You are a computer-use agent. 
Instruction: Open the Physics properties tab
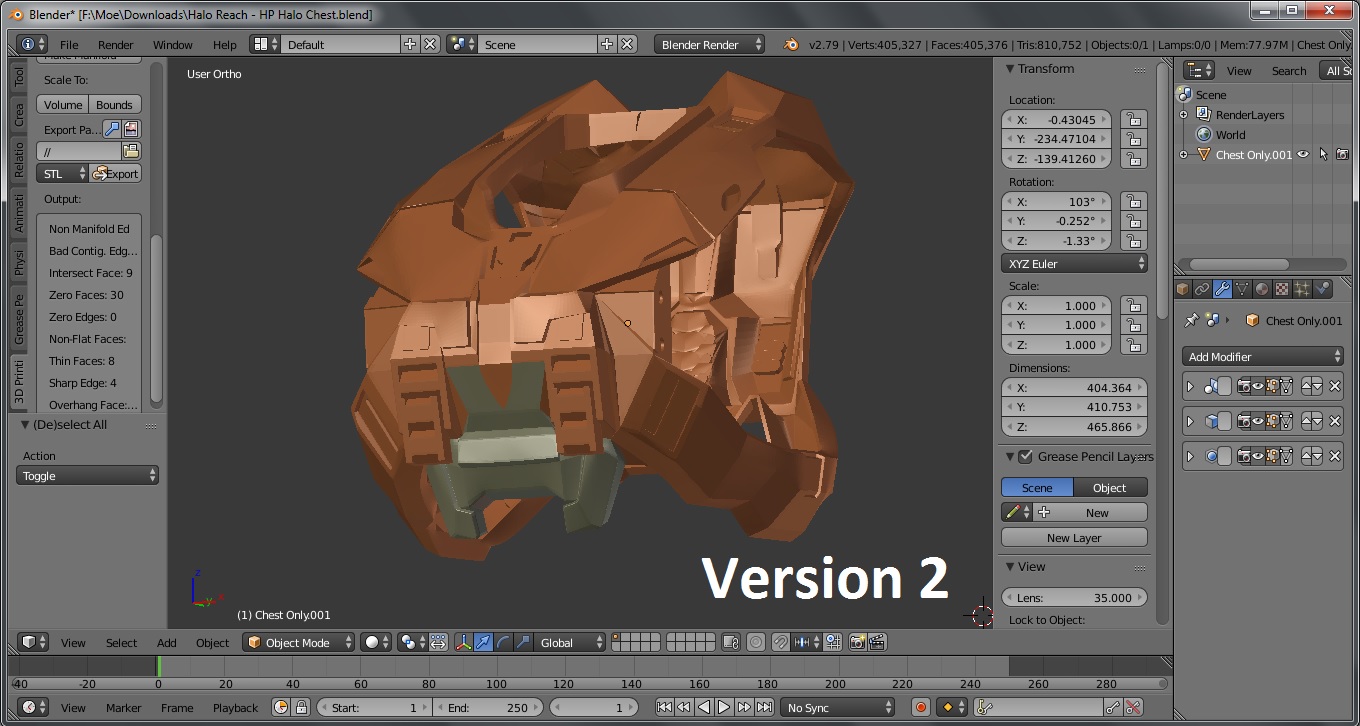pos(1322,289)
